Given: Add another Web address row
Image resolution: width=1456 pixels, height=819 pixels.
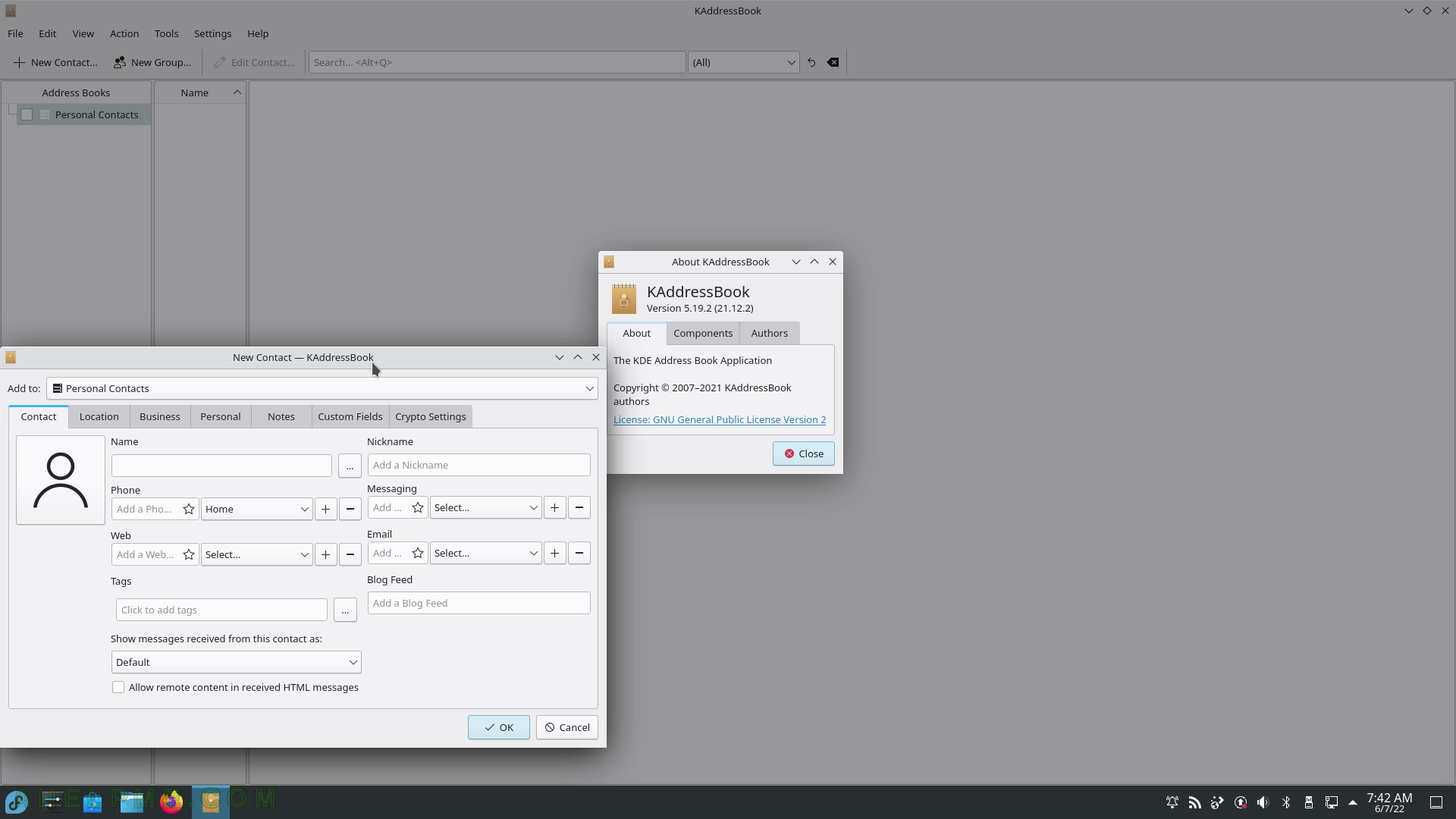Looking at the screenshot, I should [325, 554].
